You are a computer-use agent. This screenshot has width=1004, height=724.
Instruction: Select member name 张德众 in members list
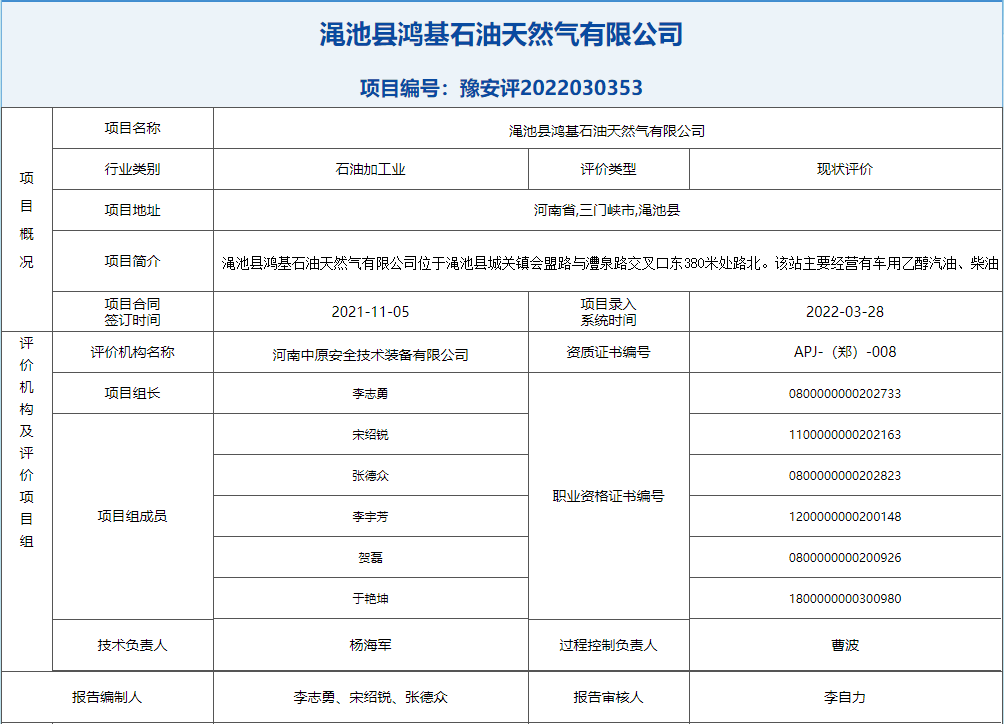coord(370,476)
